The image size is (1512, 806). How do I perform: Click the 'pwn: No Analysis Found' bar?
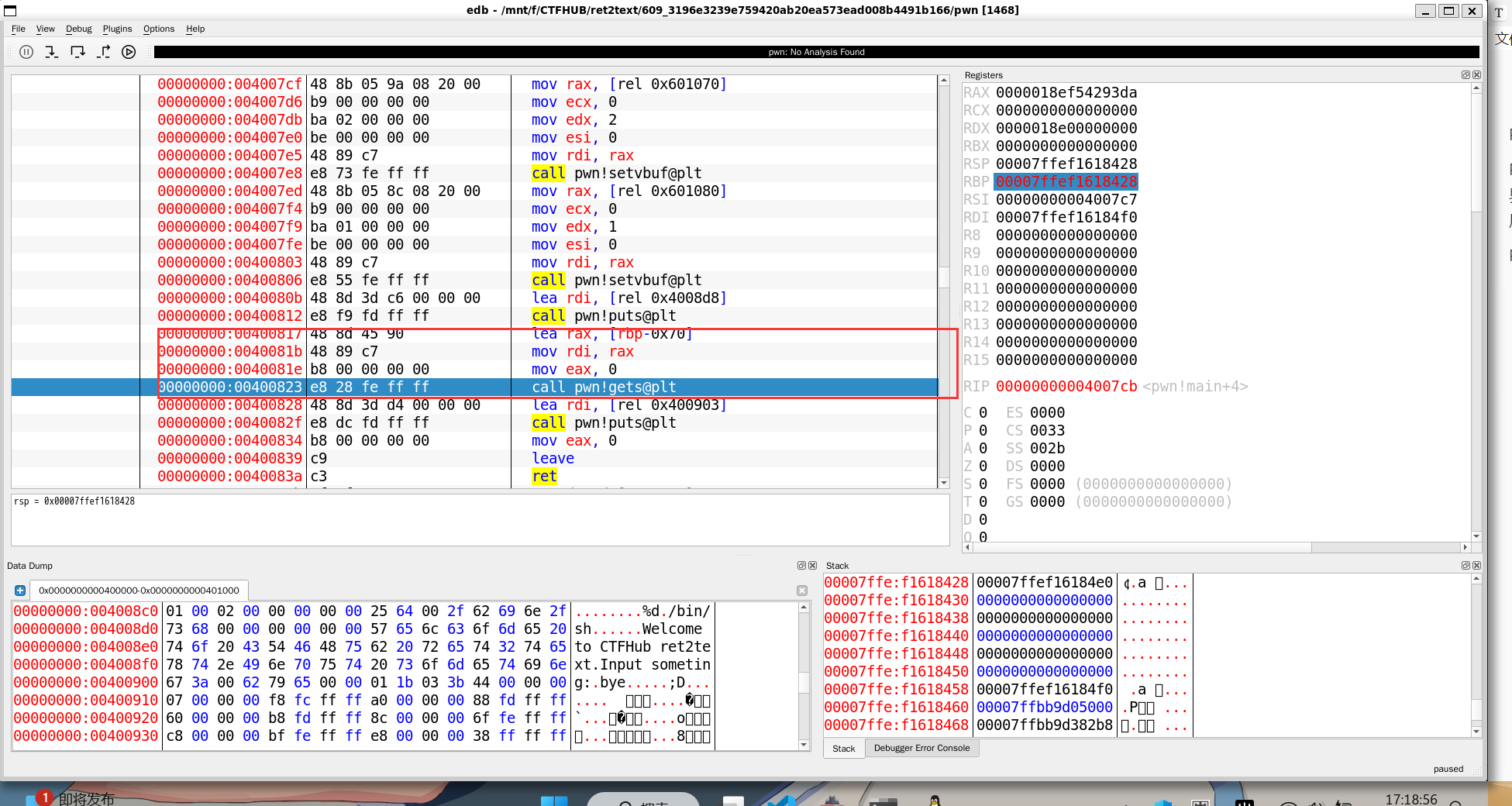816,52
